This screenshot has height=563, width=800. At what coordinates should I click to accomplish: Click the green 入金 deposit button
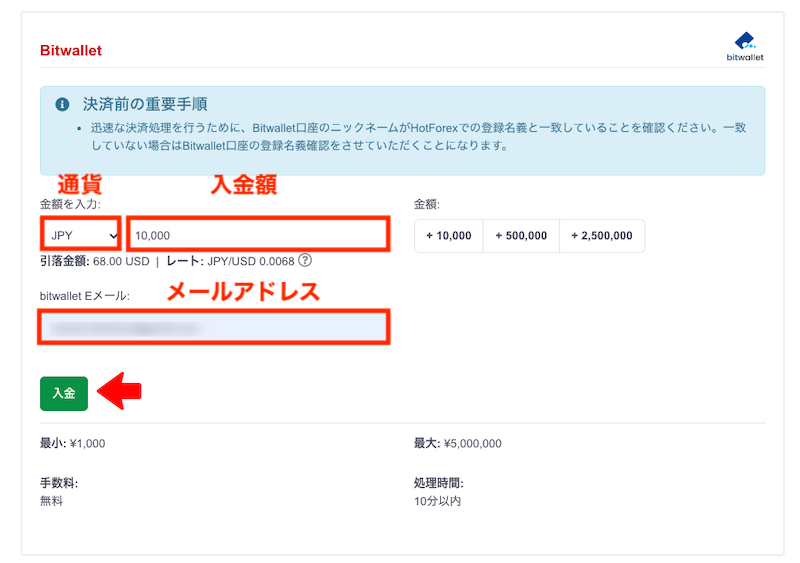(64, 393)
